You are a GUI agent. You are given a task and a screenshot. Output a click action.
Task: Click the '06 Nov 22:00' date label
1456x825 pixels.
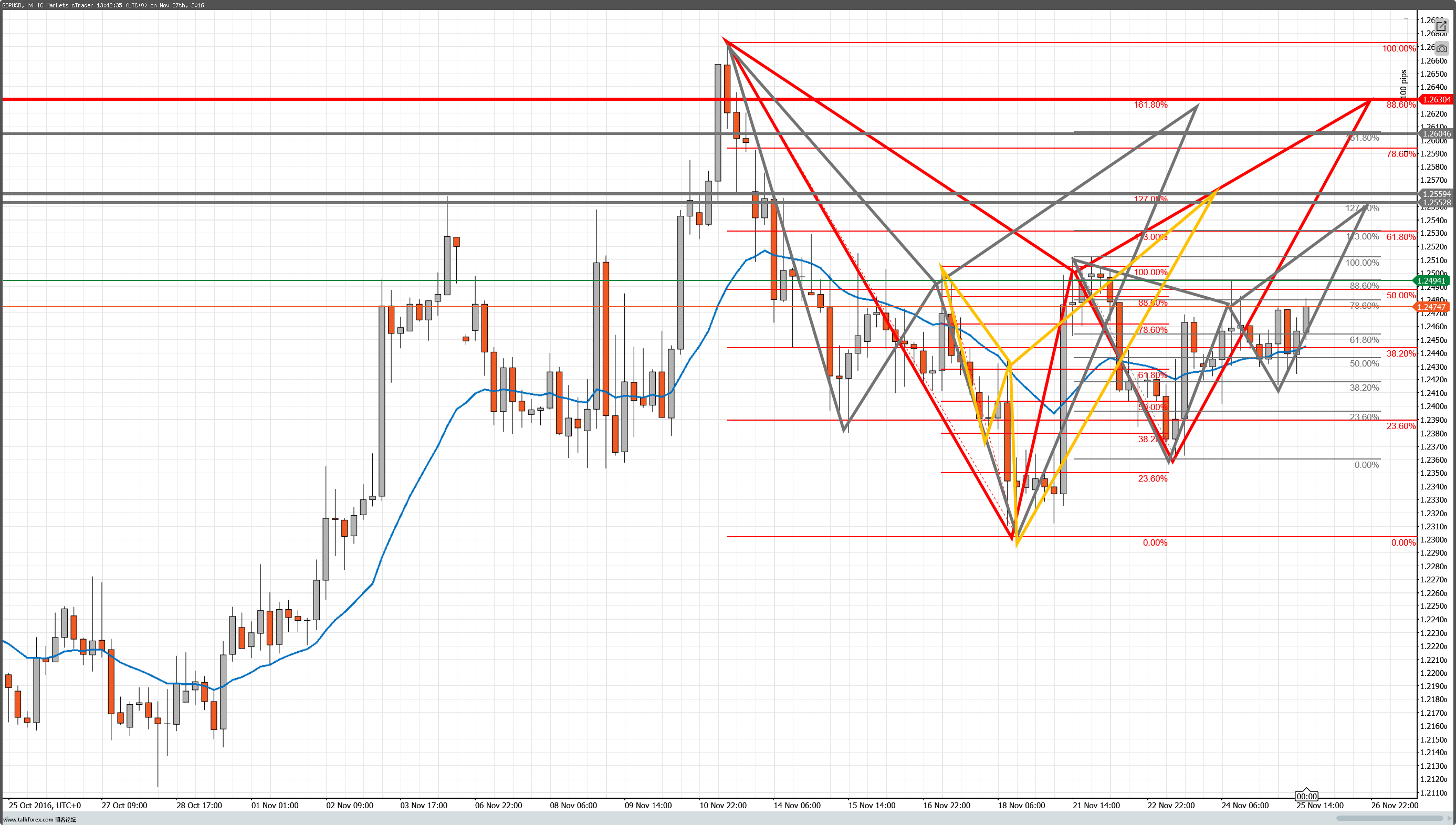pyautogui.click(x=499, y=805)
